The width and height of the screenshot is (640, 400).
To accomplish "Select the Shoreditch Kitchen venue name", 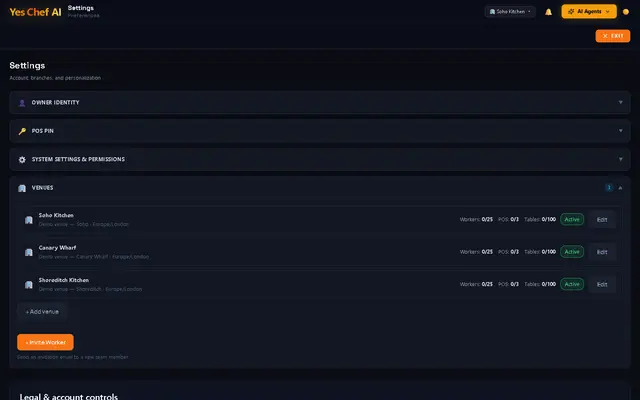I will tap(64, 280).
